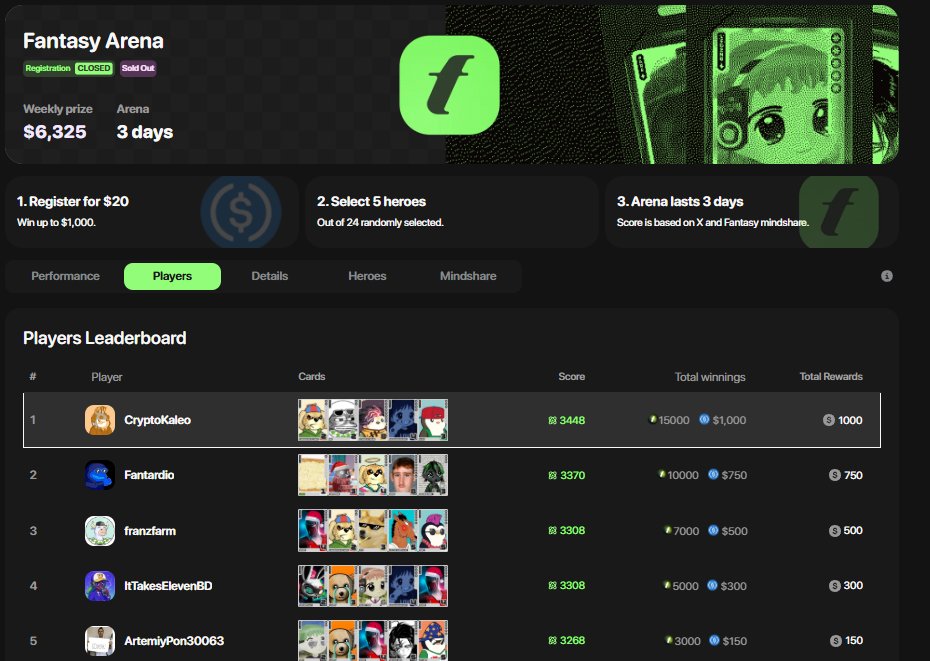Click ArtemiyPon30063's avatar
Viewport: 930px width, 661px height.
tap(100, 641)
